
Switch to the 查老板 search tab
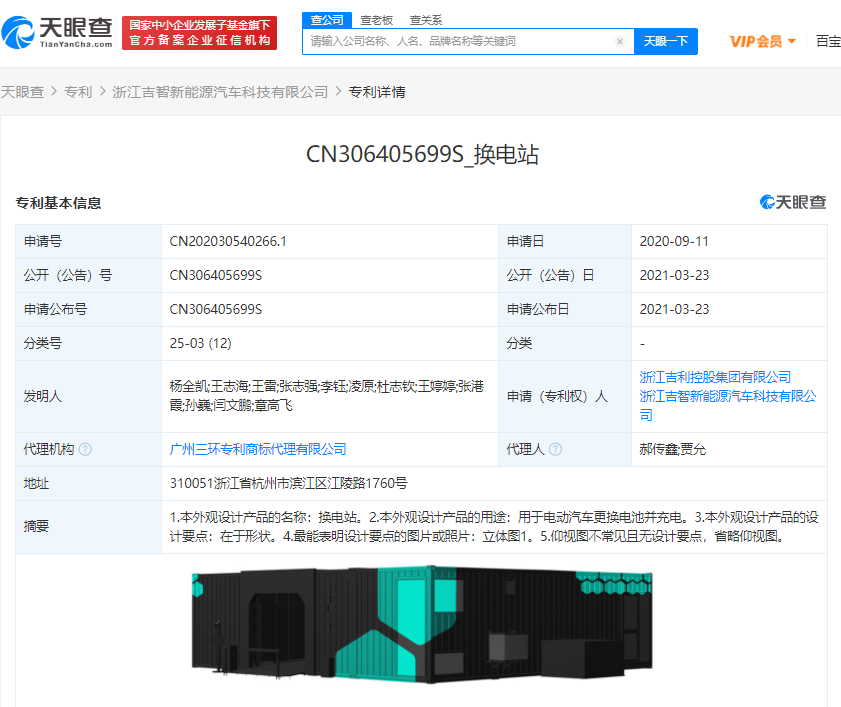(377, 20)
